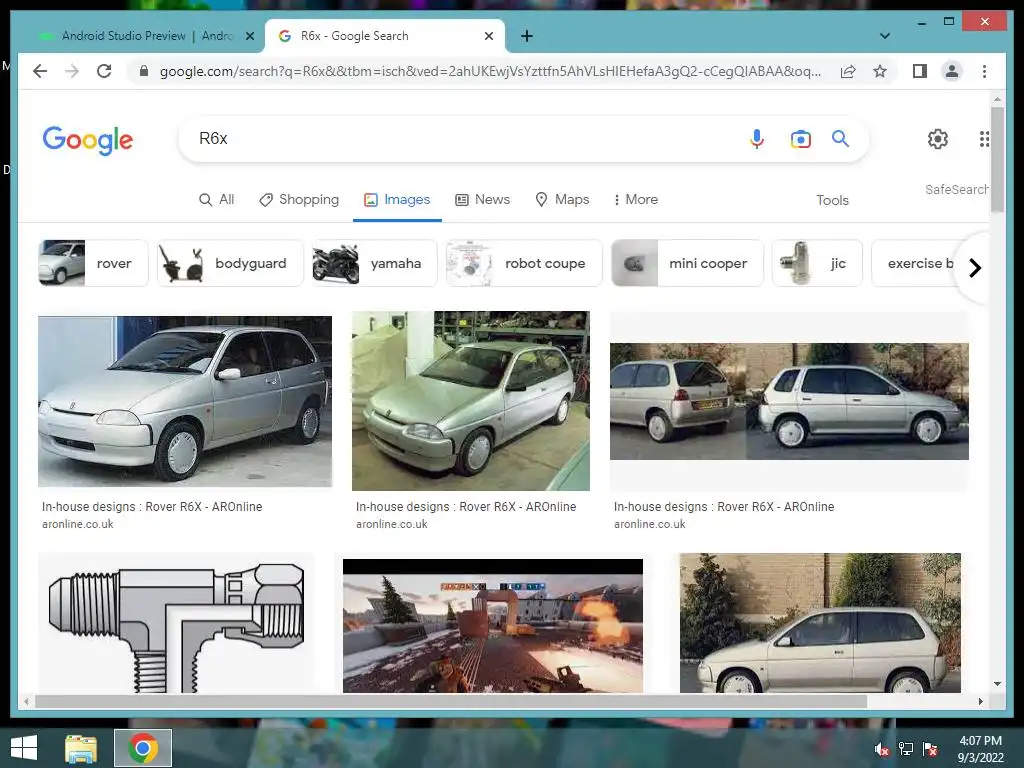Click the scroll down arrow
This screenshot has height=768, width=1024.
997,684
